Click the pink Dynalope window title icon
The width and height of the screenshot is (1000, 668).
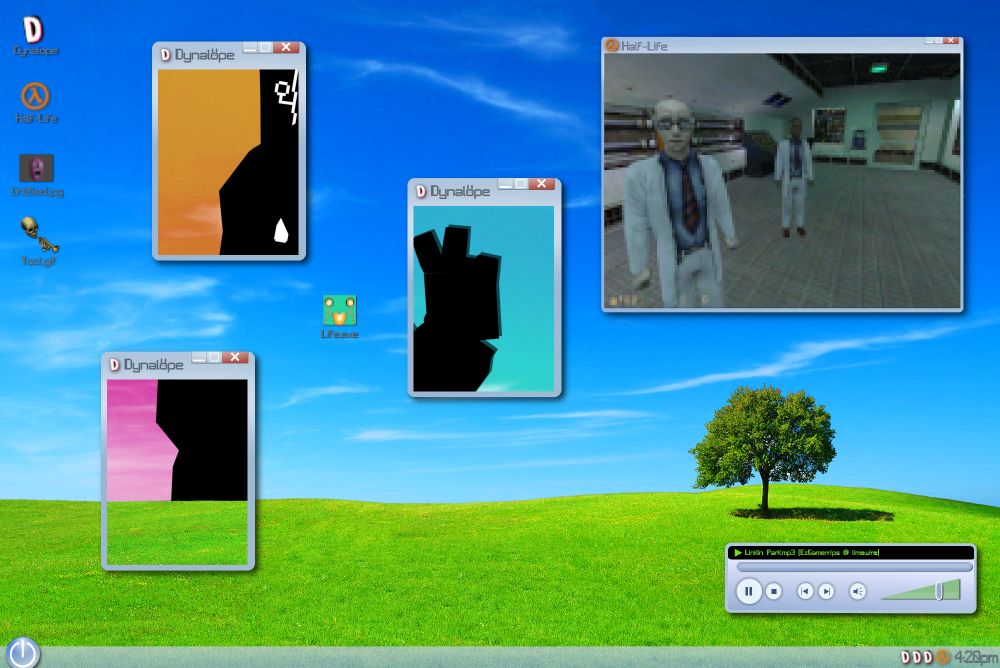[114, 365]
